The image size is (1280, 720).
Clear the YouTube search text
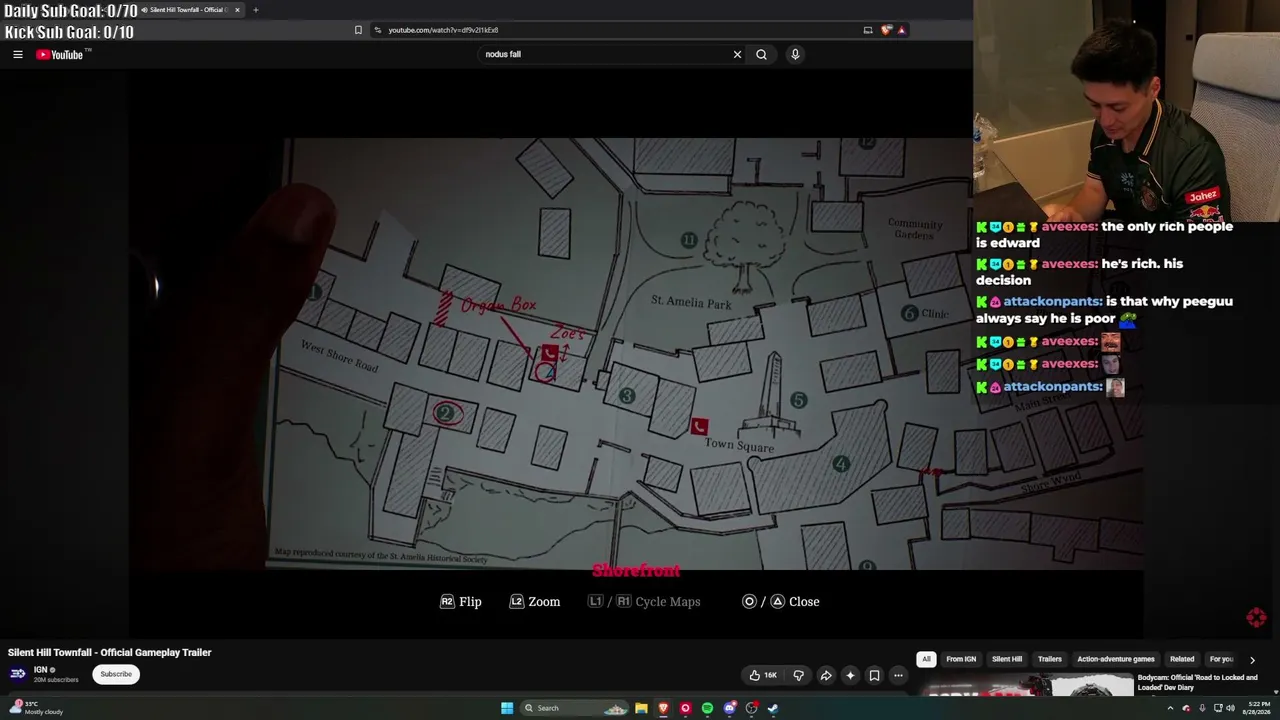(737, 54)
